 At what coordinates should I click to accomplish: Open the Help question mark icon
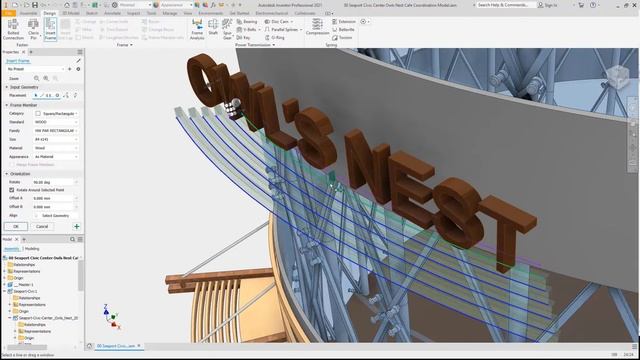pos(593,5)
